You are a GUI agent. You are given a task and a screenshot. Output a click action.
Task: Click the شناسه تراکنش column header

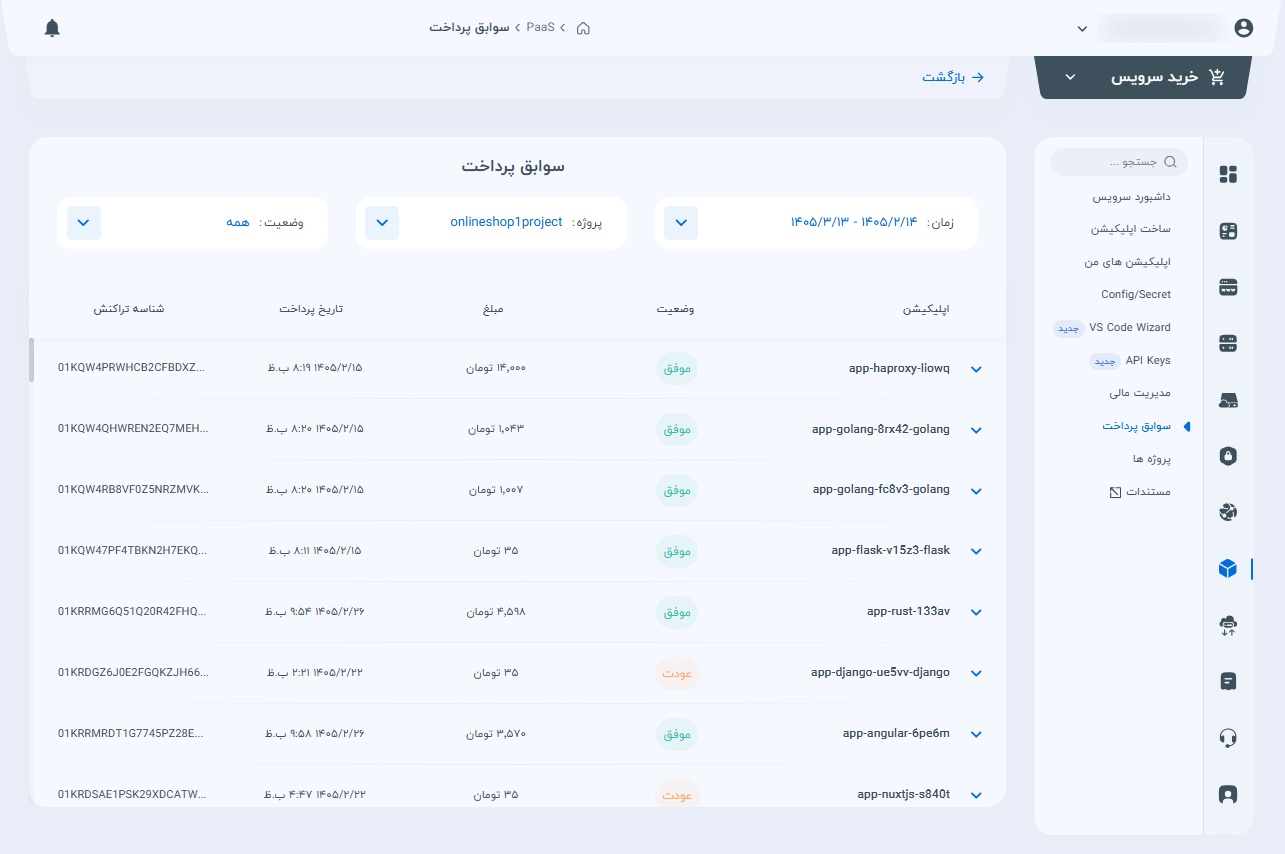(129, 309)
